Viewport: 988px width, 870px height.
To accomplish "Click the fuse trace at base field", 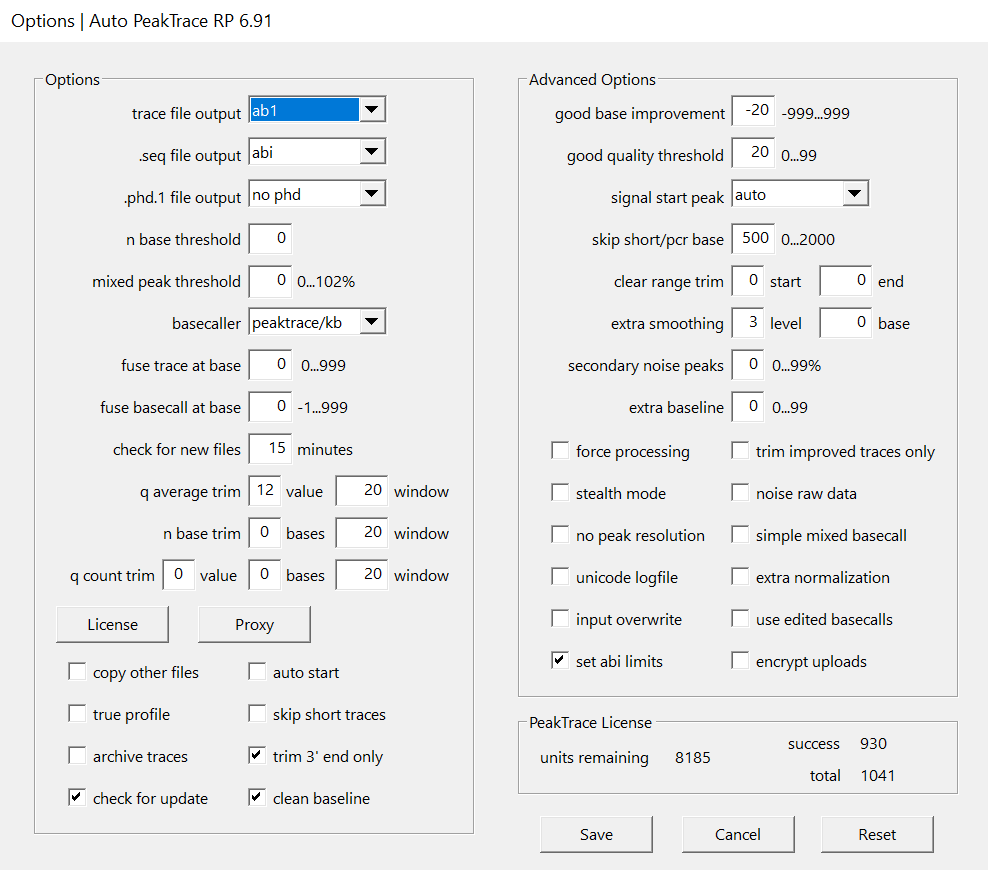I will click(x=270, y=365).
